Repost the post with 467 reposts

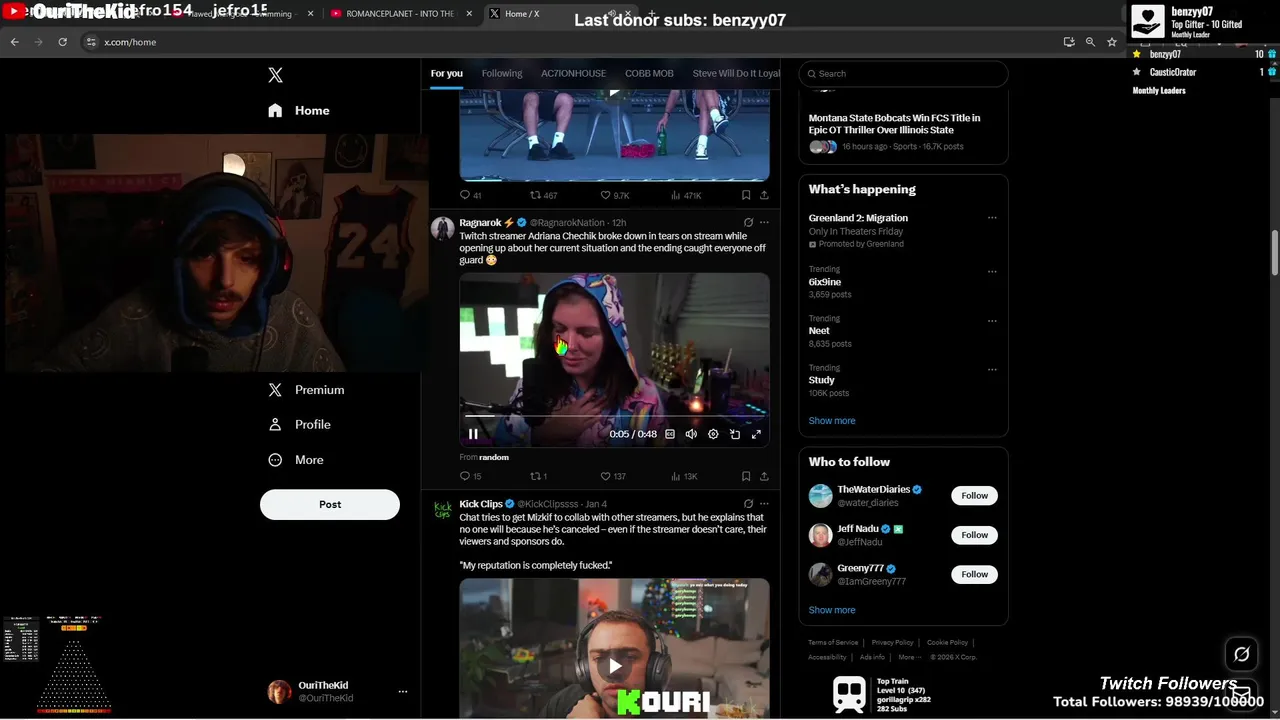pos(543,196)
